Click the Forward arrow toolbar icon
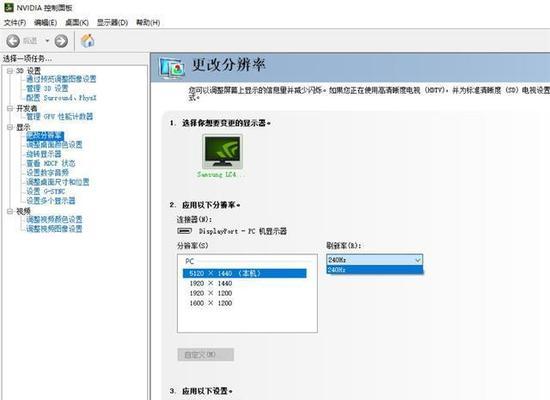Viewport: 550px width, 400px height. (61, 41)
